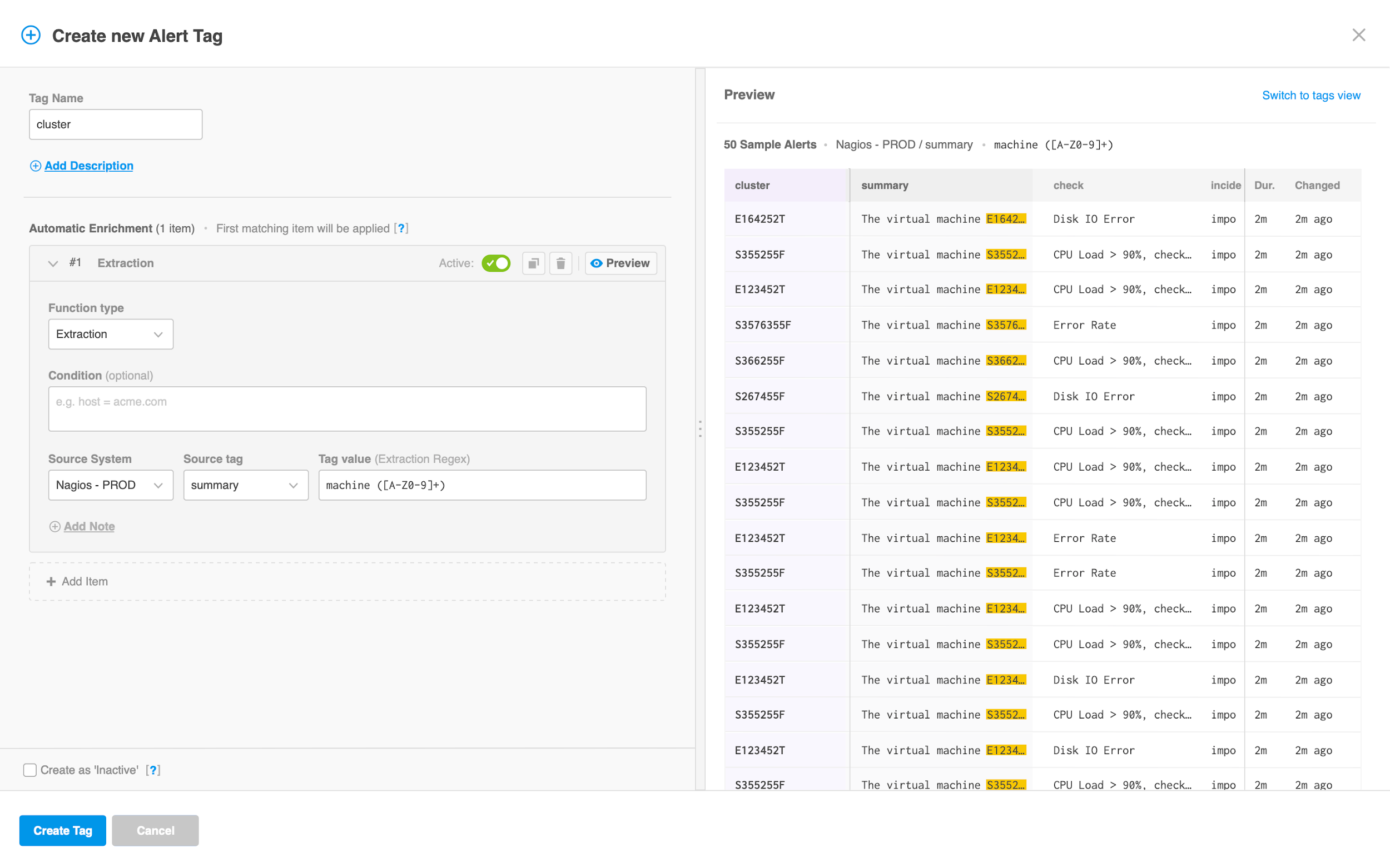Click the duplicate extraction item icon

tap(533, 263)
